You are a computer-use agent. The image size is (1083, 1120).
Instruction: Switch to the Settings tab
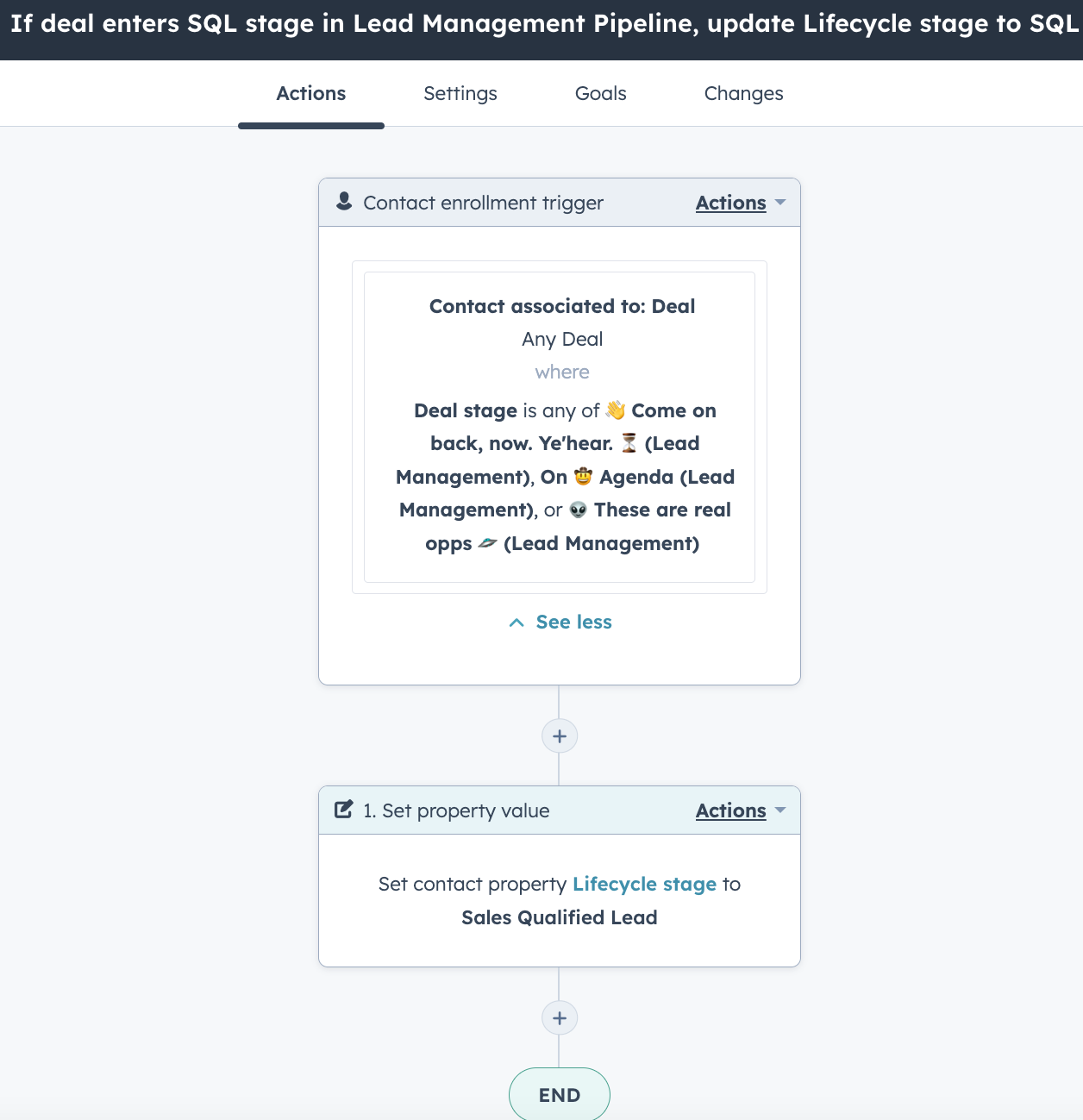460,93
